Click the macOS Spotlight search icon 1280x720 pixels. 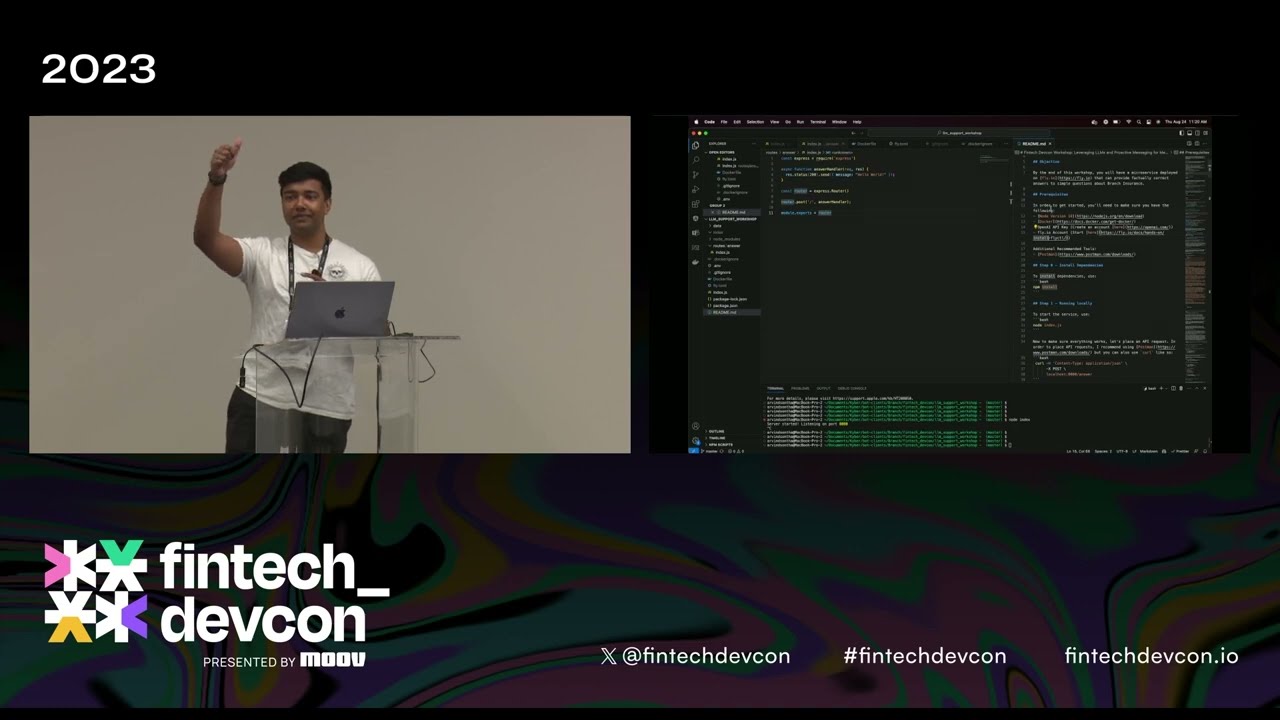tap(1139, 122)
